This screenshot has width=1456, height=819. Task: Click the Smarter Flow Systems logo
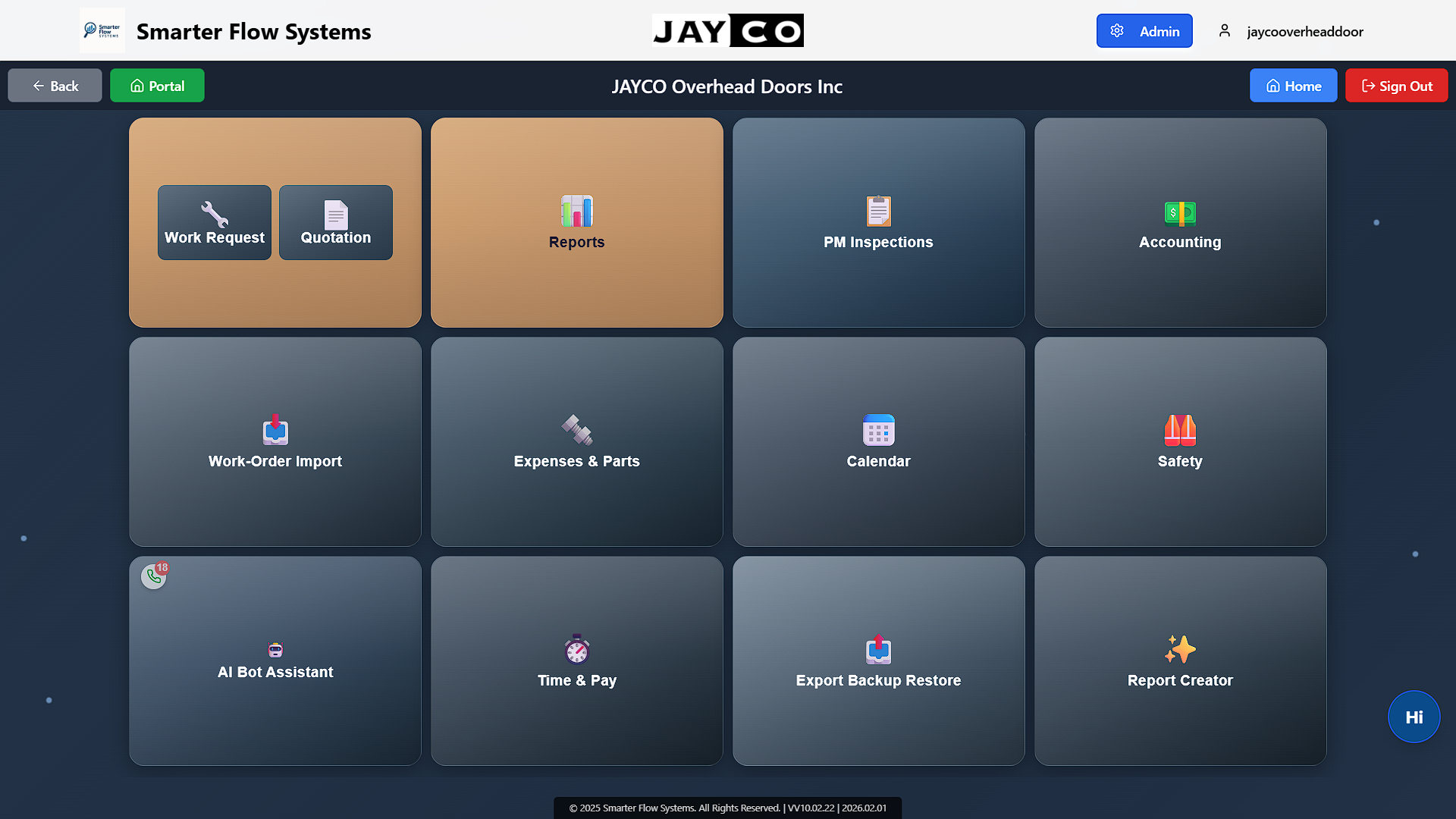pyautogui.click(x=102, y=30)
